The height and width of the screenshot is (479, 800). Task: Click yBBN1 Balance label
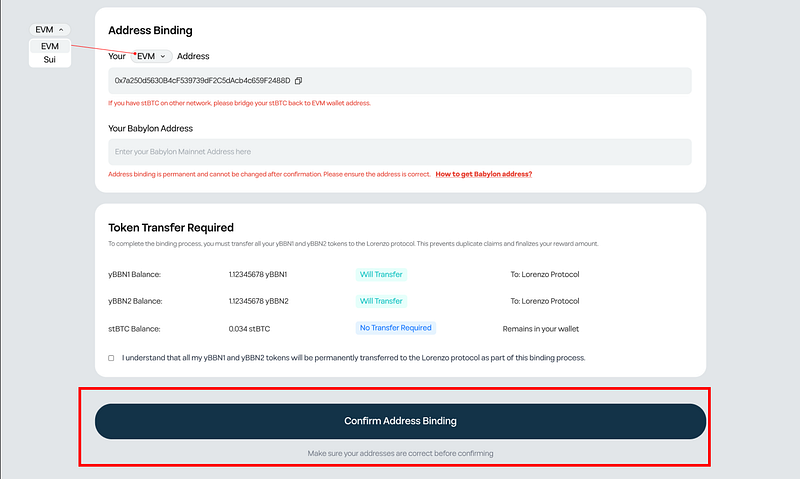tap(134, 274)
